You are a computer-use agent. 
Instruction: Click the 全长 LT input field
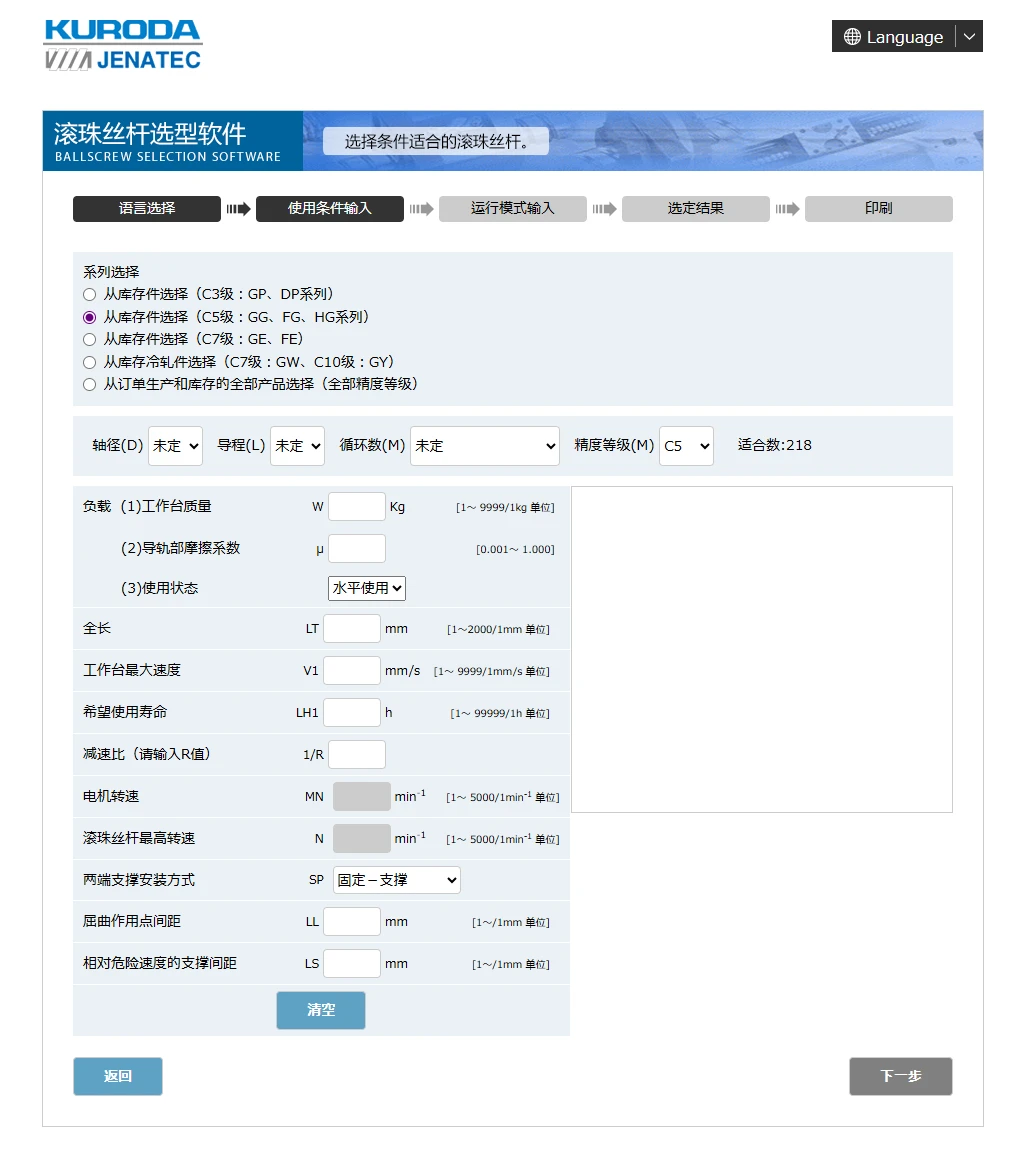tap(352, 629)
